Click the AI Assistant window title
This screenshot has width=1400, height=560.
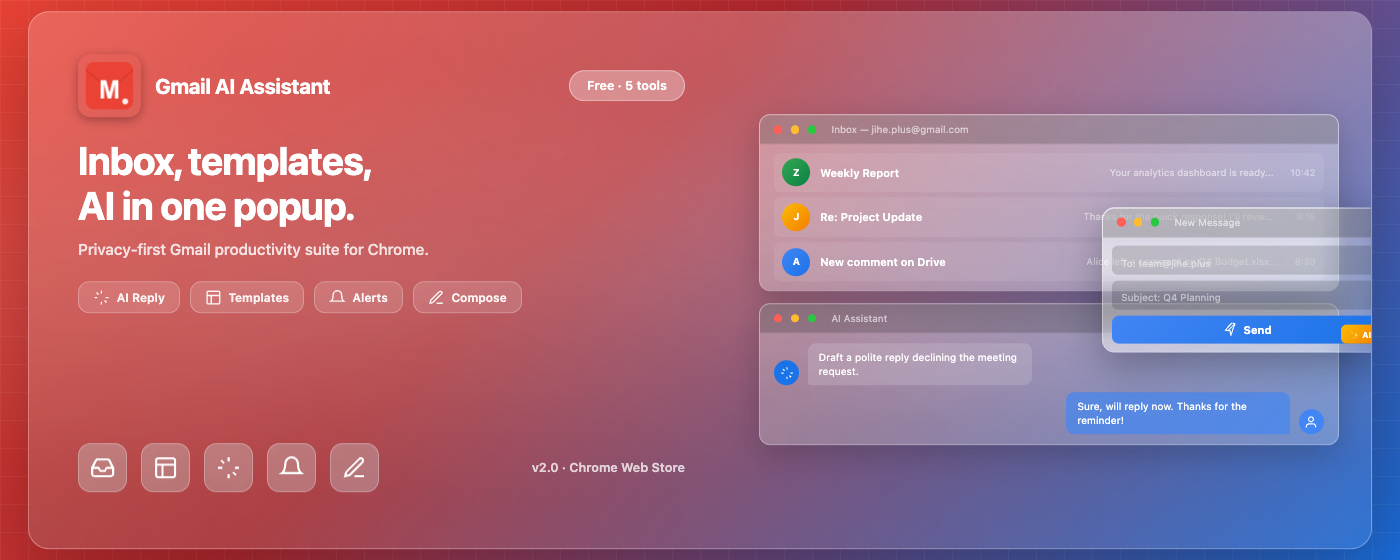859,319
